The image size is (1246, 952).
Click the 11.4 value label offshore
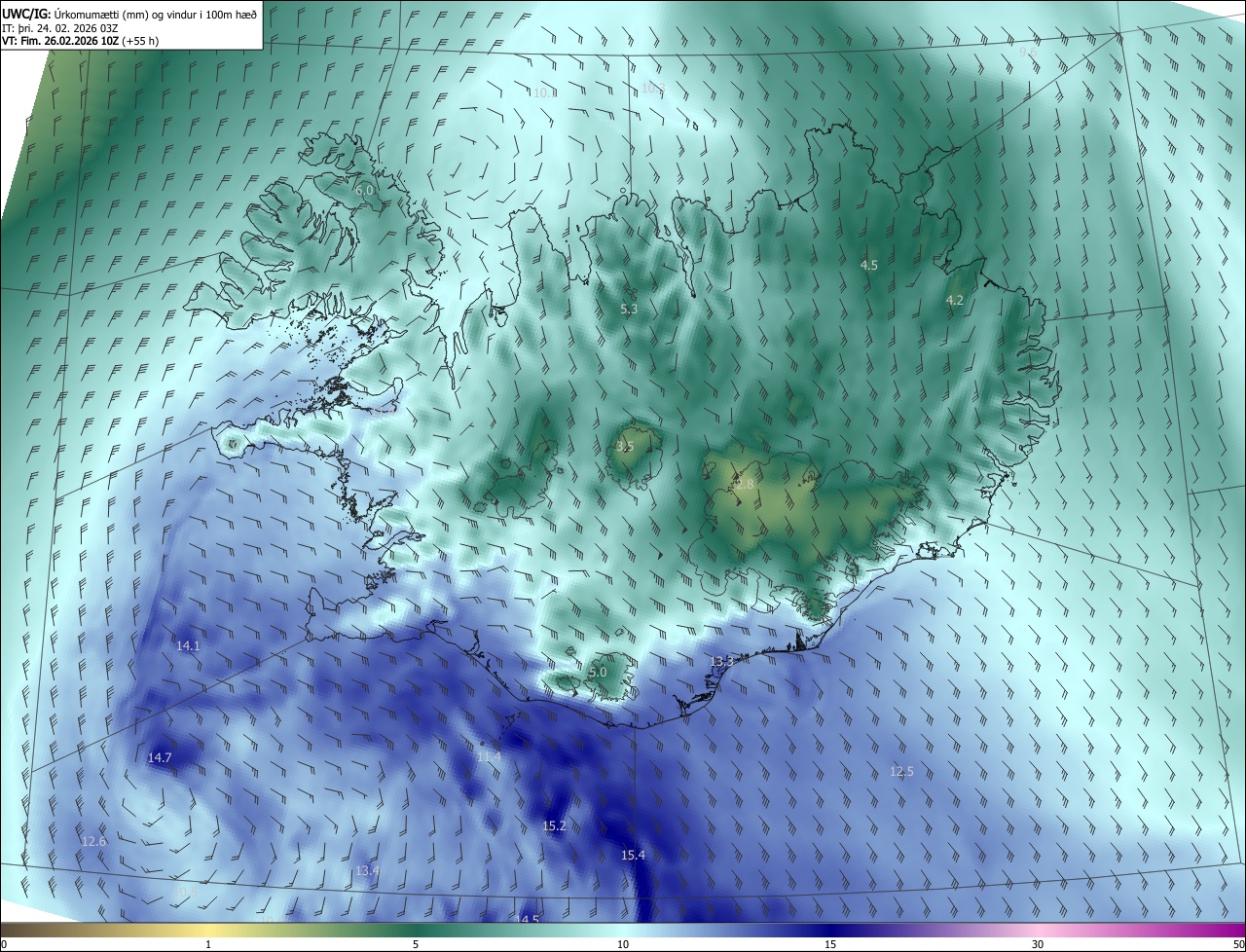489,757
